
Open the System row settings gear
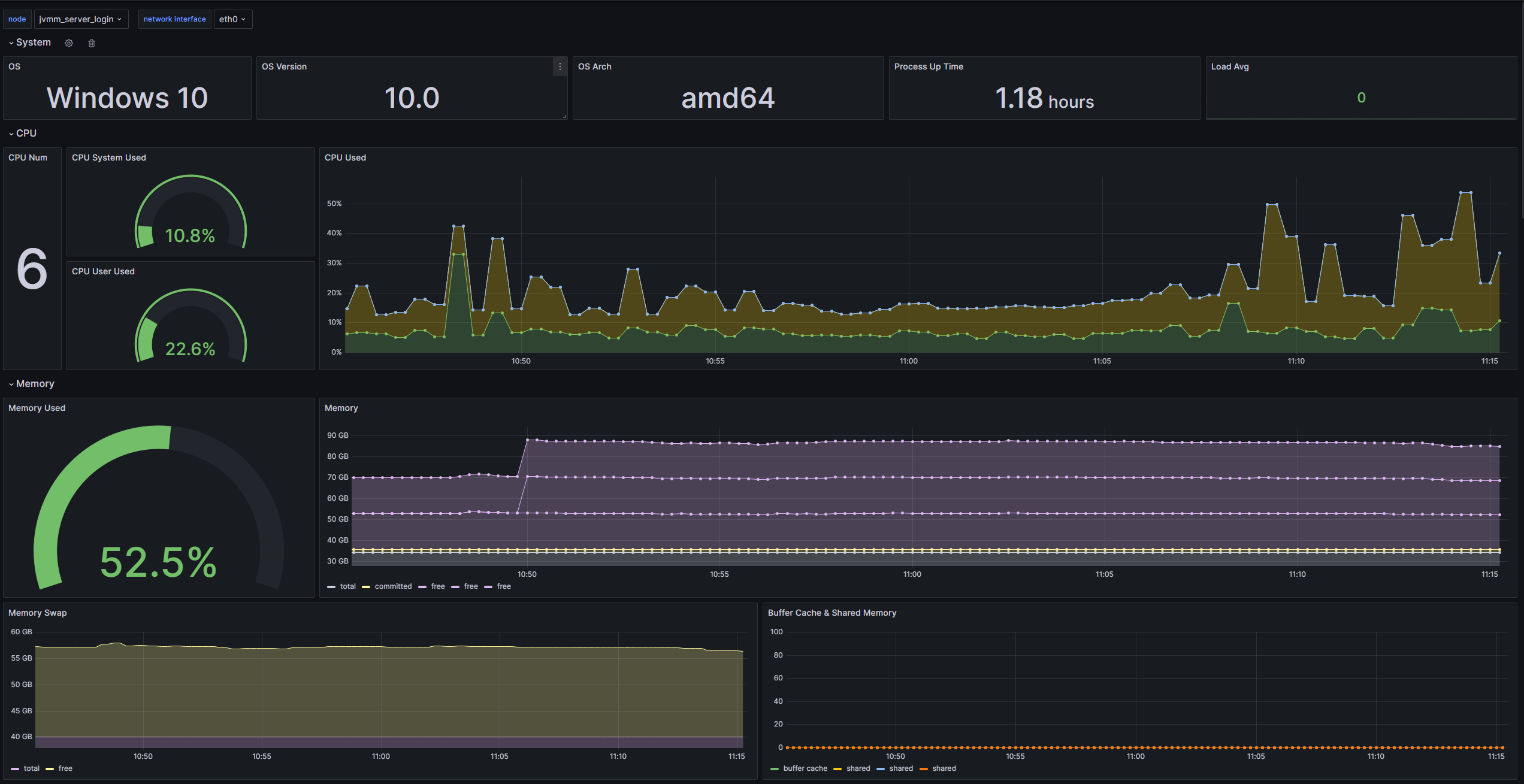click(69, 43)
